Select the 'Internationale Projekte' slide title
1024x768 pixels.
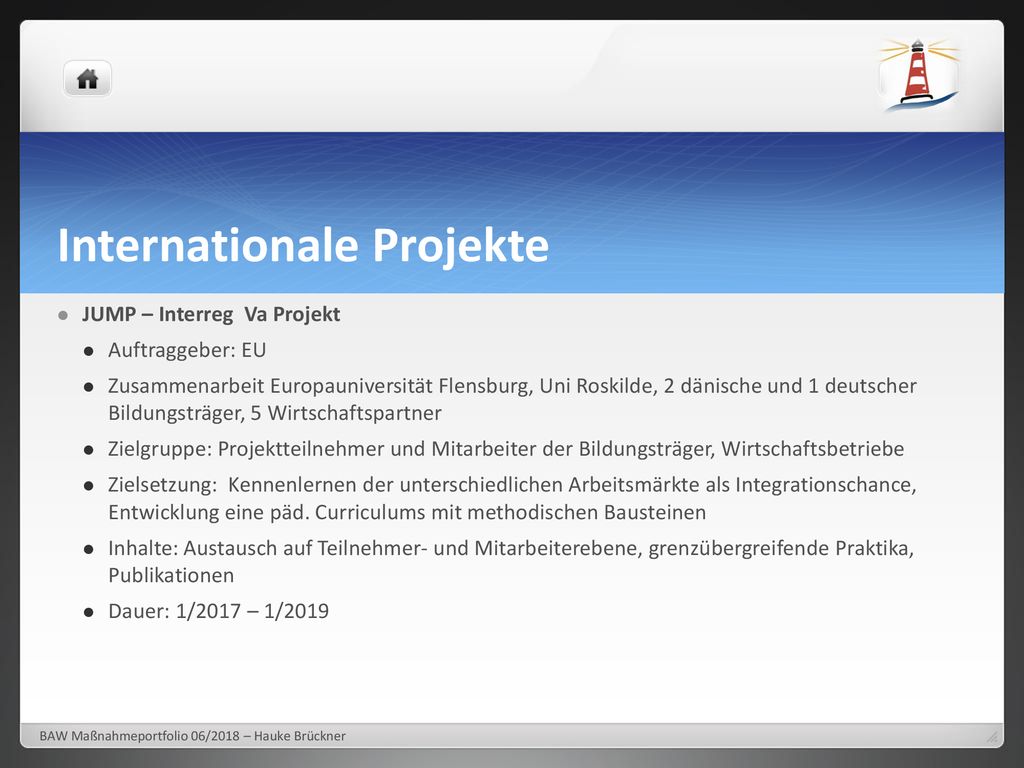(304, 246)
